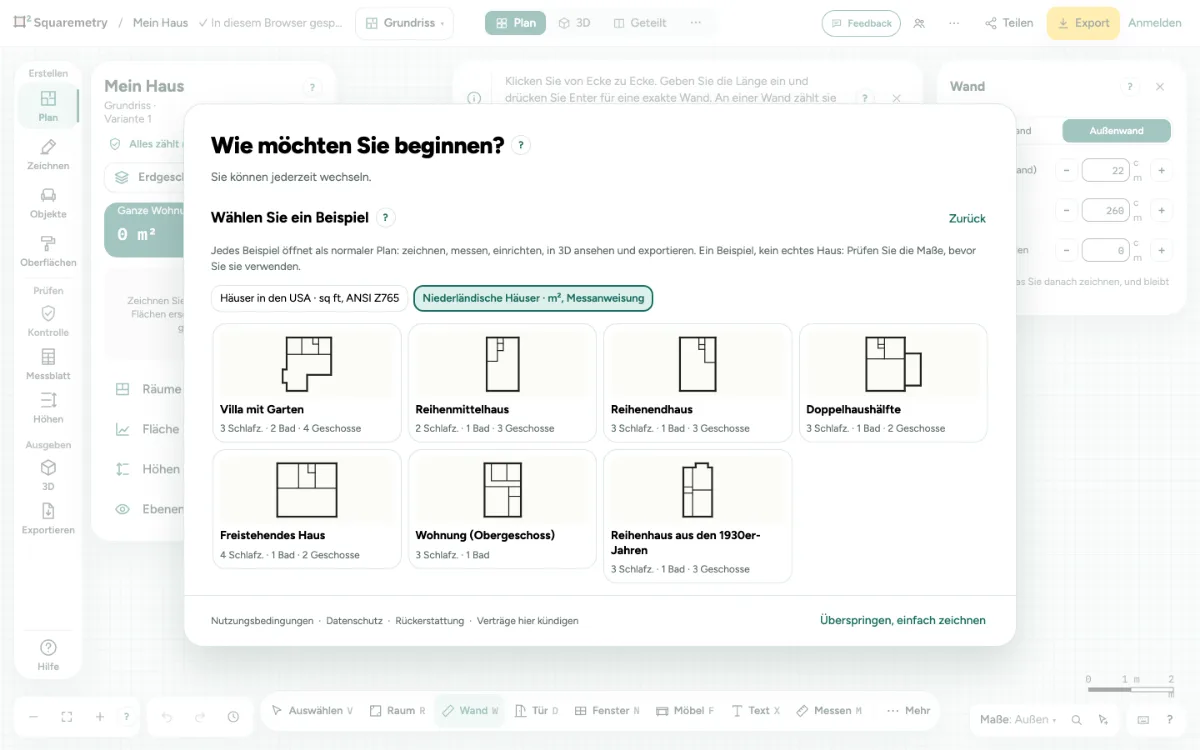Increase the 22 cm wall value with plus
Viewport: 1200px width, 750px height.
pyautogui.click(x=1162, y=170)
